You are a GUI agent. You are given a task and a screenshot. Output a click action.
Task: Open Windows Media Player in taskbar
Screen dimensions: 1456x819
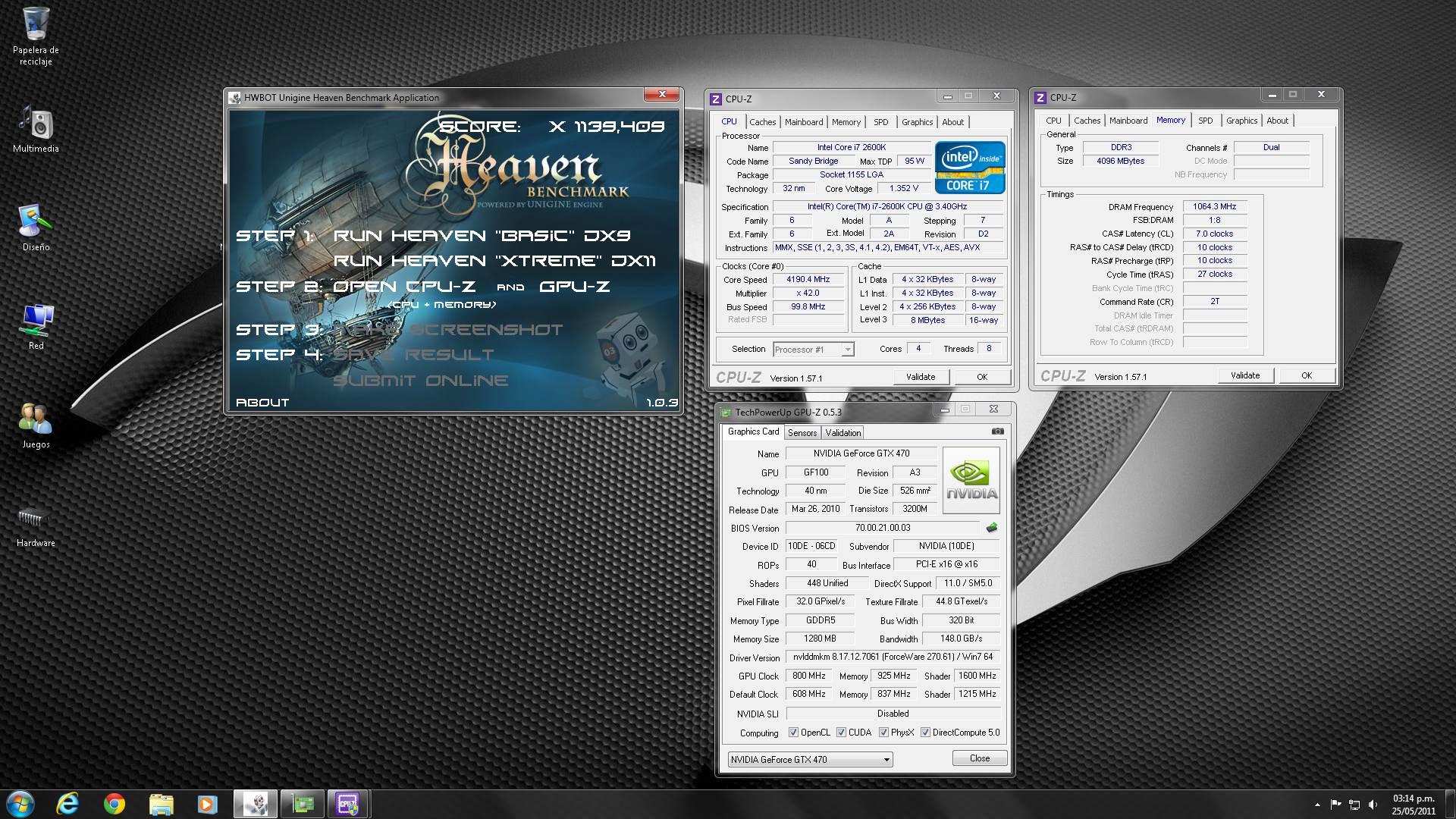pos(208,804)
